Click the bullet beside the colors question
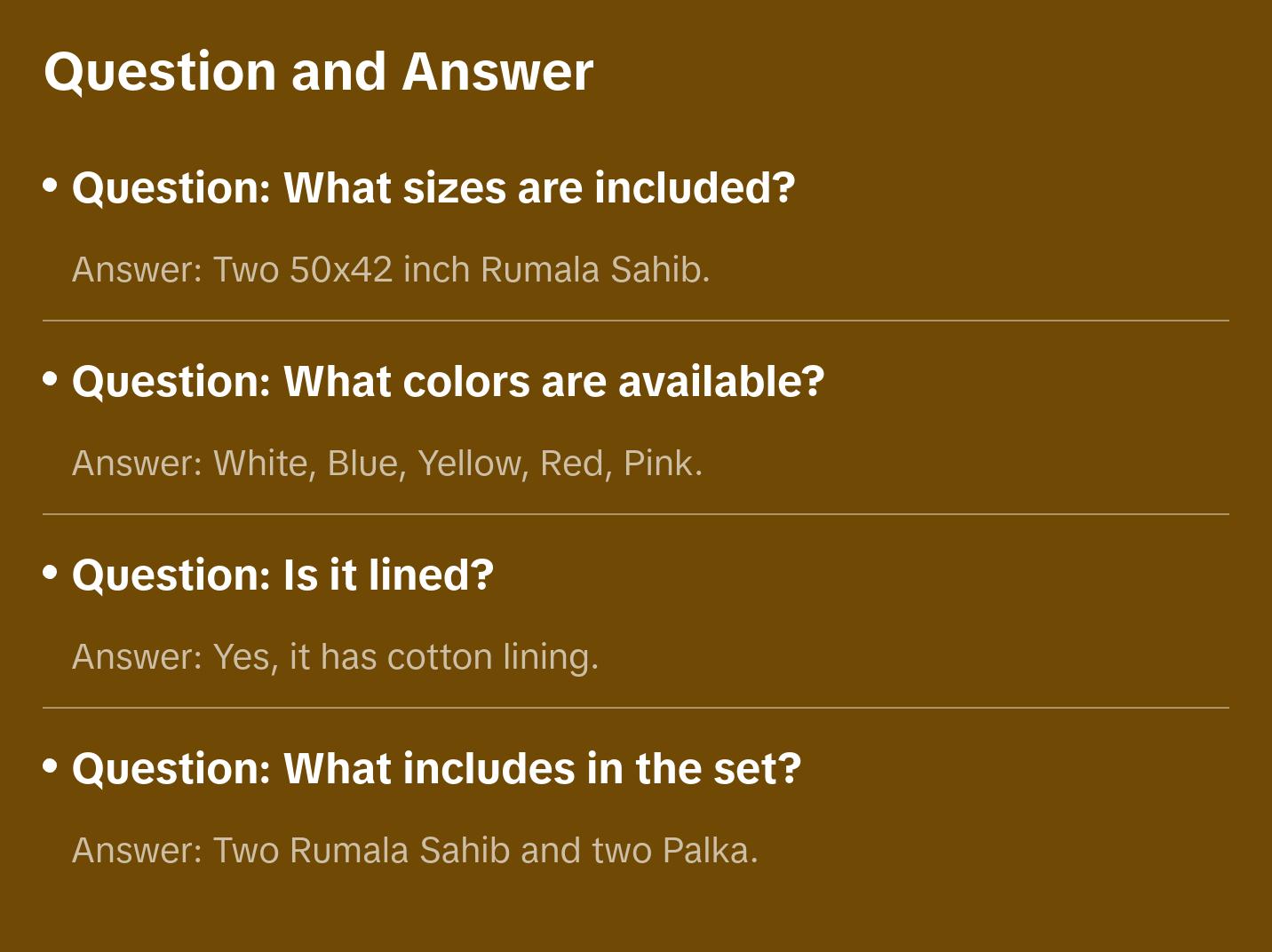This screenshot has height=952, width=1272. (51, 378)
